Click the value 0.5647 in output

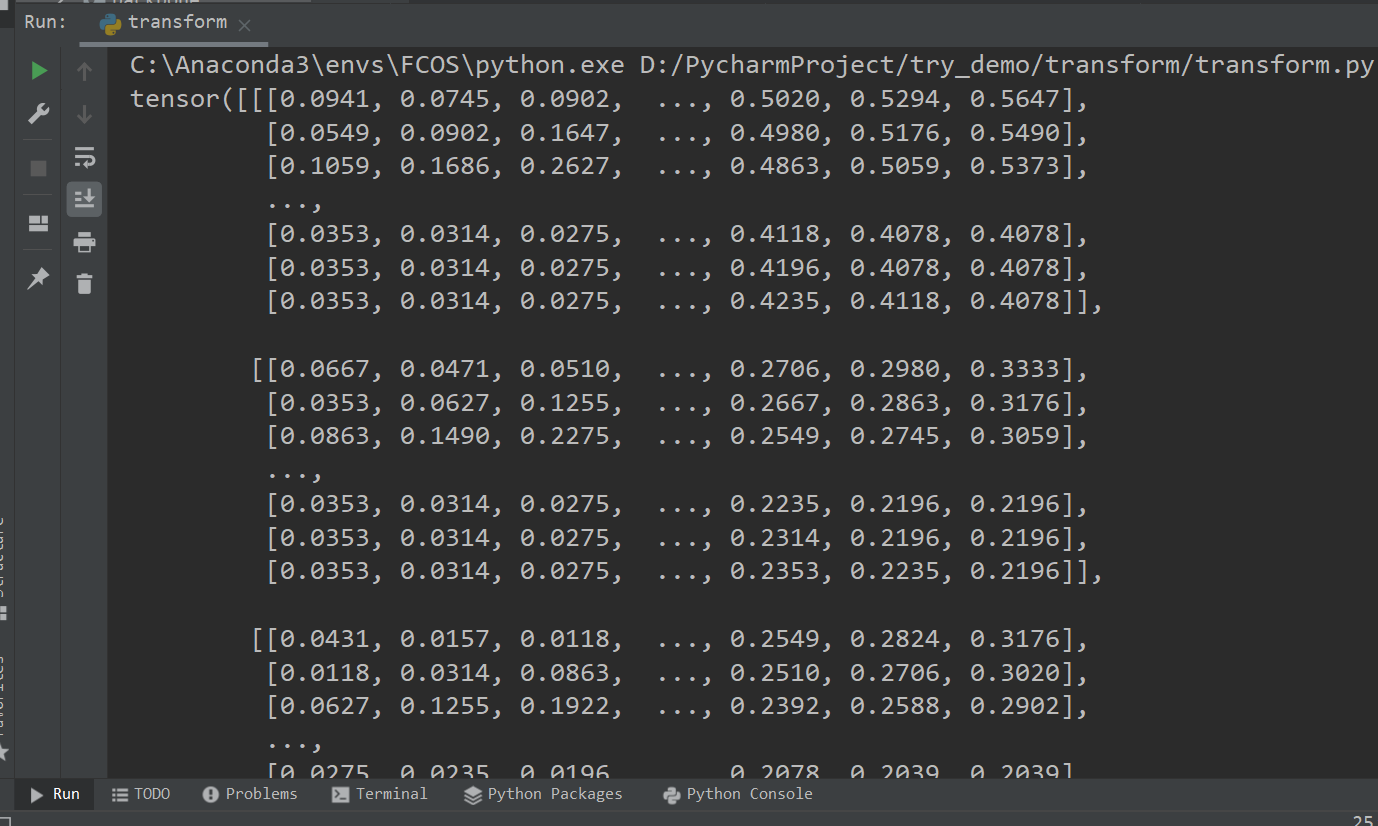tap(1015, 100)
